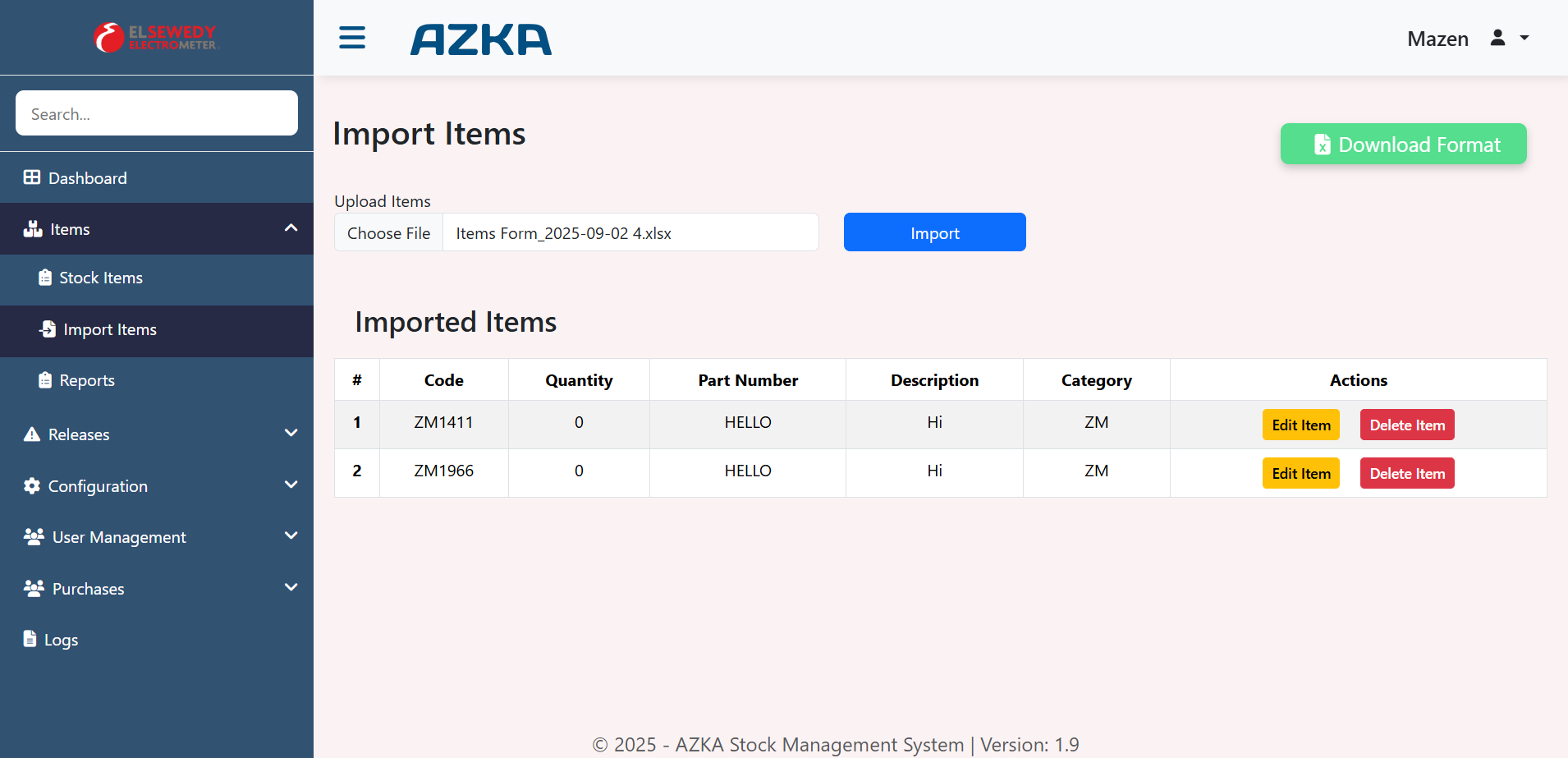
Task: Expand the Releases submenu chevron
Action: click(x=291, y=433)
